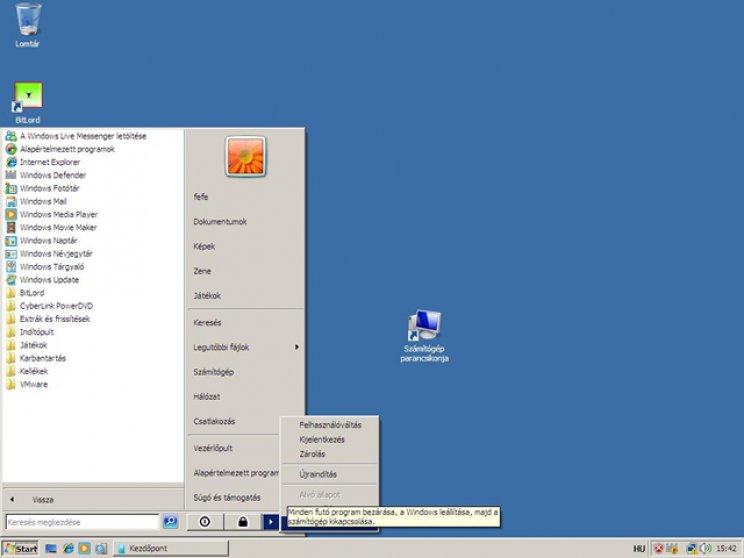
Task: Click the arrow button next to the lock
Action: click(270, 522)
